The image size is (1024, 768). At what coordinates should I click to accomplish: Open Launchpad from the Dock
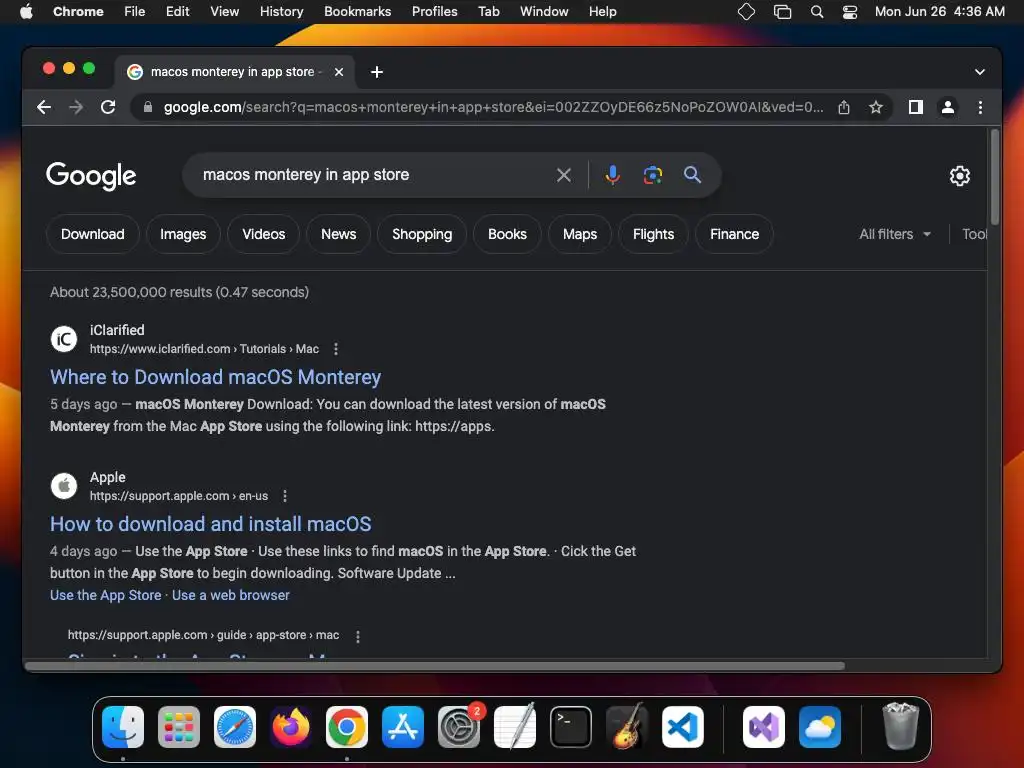tap(179, 727)
